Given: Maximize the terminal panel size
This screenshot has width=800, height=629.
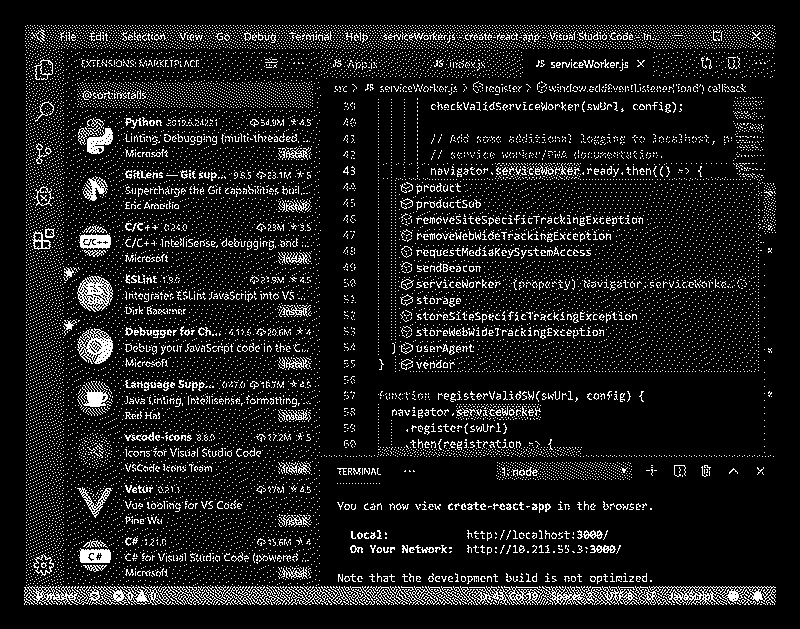Looking at the screenshot, I should [x=733, y=470].
